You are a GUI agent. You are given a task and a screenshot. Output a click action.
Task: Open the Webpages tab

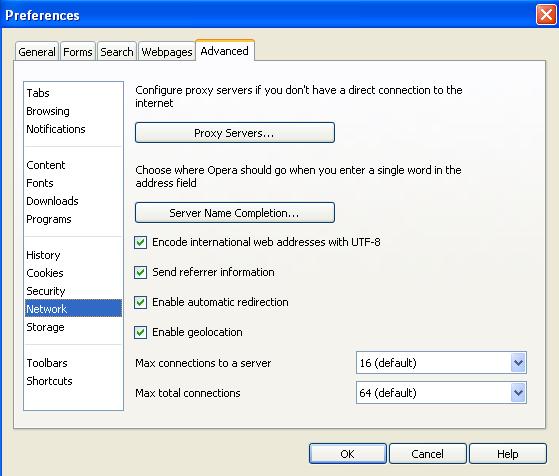[167, 52]
